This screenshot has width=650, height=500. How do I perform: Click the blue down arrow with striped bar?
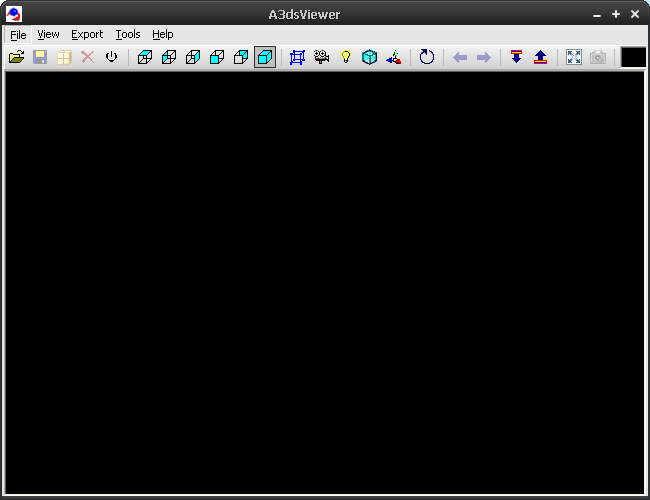pos(517,57)
